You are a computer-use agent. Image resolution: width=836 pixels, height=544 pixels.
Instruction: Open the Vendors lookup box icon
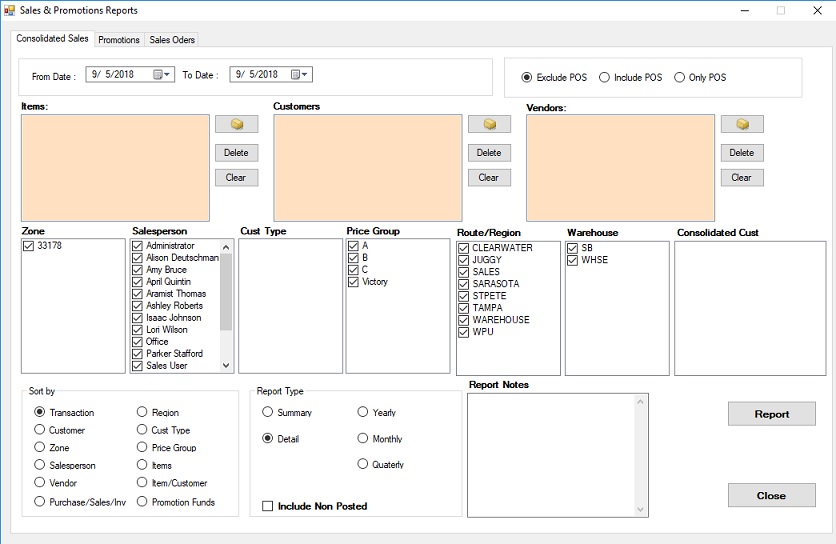tap(742, 124)
